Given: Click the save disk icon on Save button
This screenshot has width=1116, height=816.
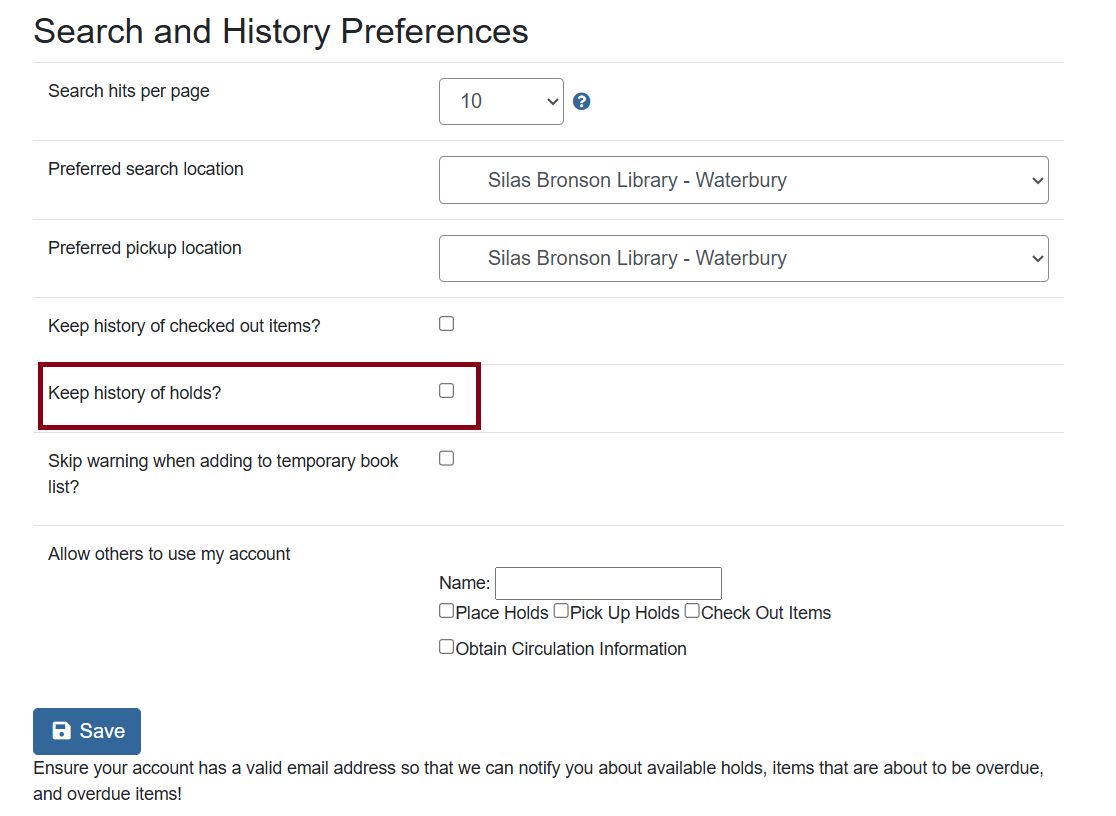Looking at the screenshot, I should pyautogui.click(x=61, y=731).
